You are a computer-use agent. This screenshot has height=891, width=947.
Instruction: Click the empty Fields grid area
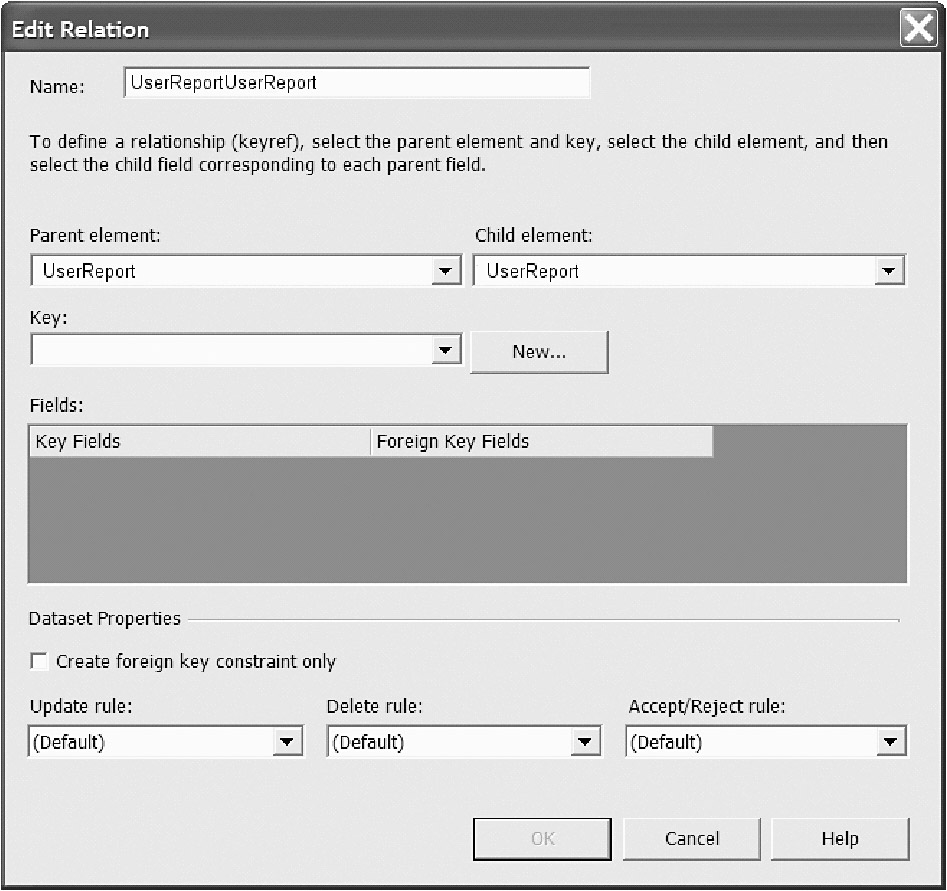466,520
